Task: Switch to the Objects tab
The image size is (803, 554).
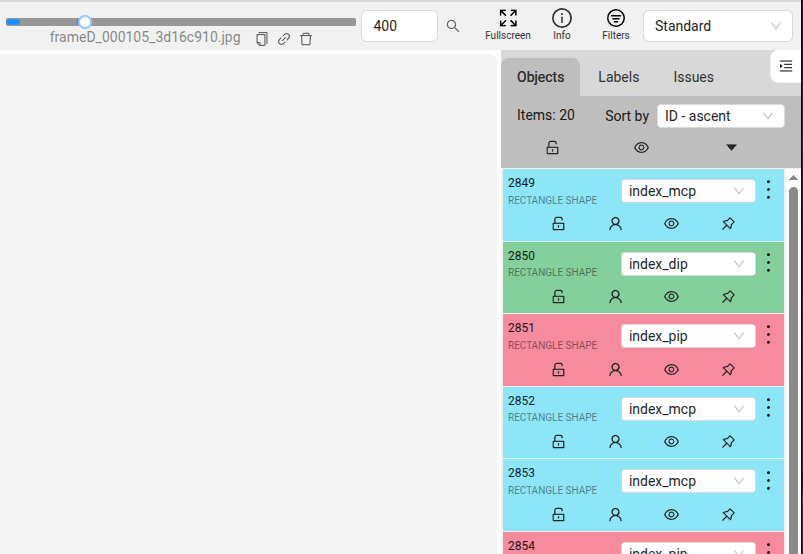Action: click(x=540, y=77)
